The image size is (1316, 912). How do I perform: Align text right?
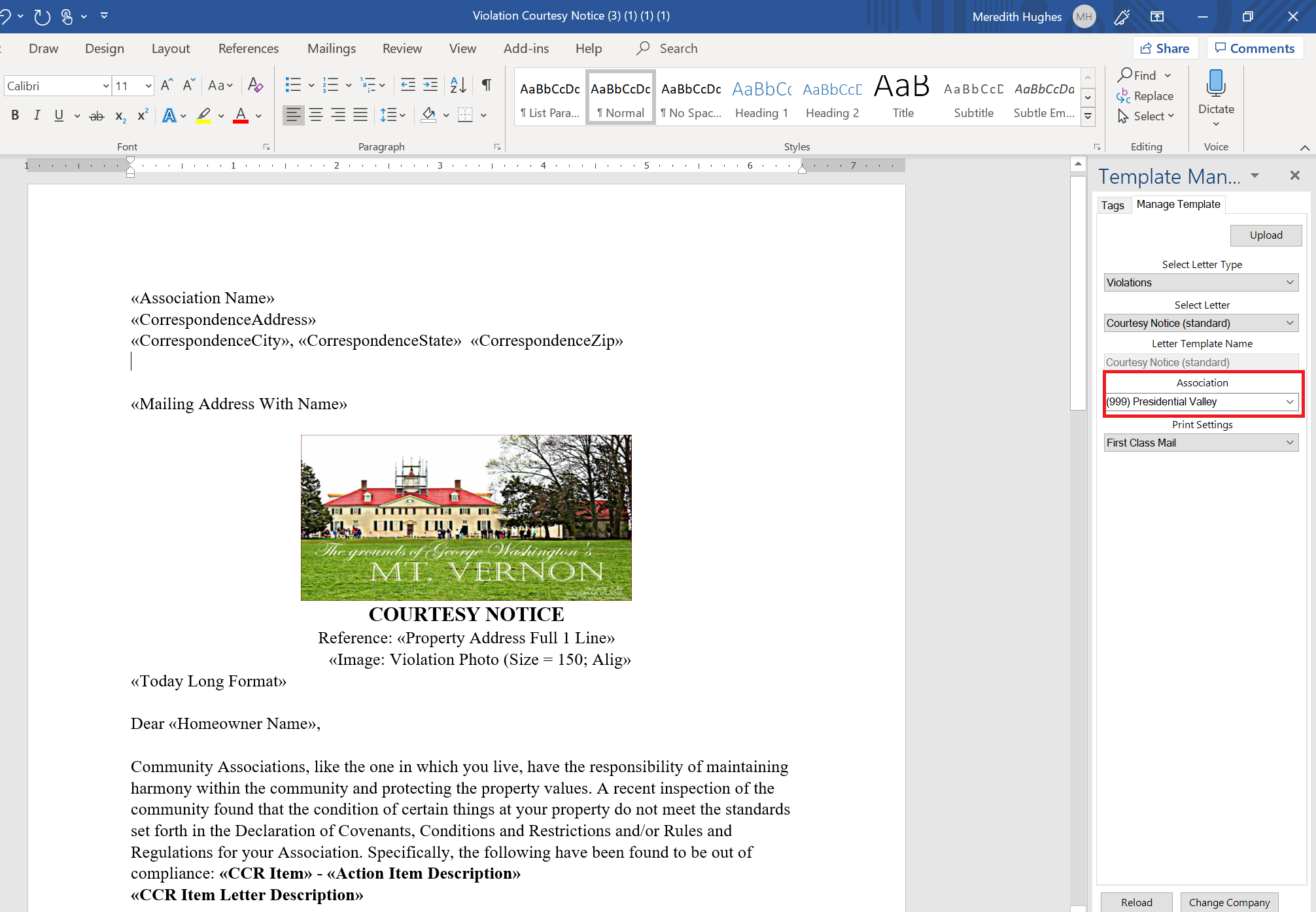coord(338,115)
